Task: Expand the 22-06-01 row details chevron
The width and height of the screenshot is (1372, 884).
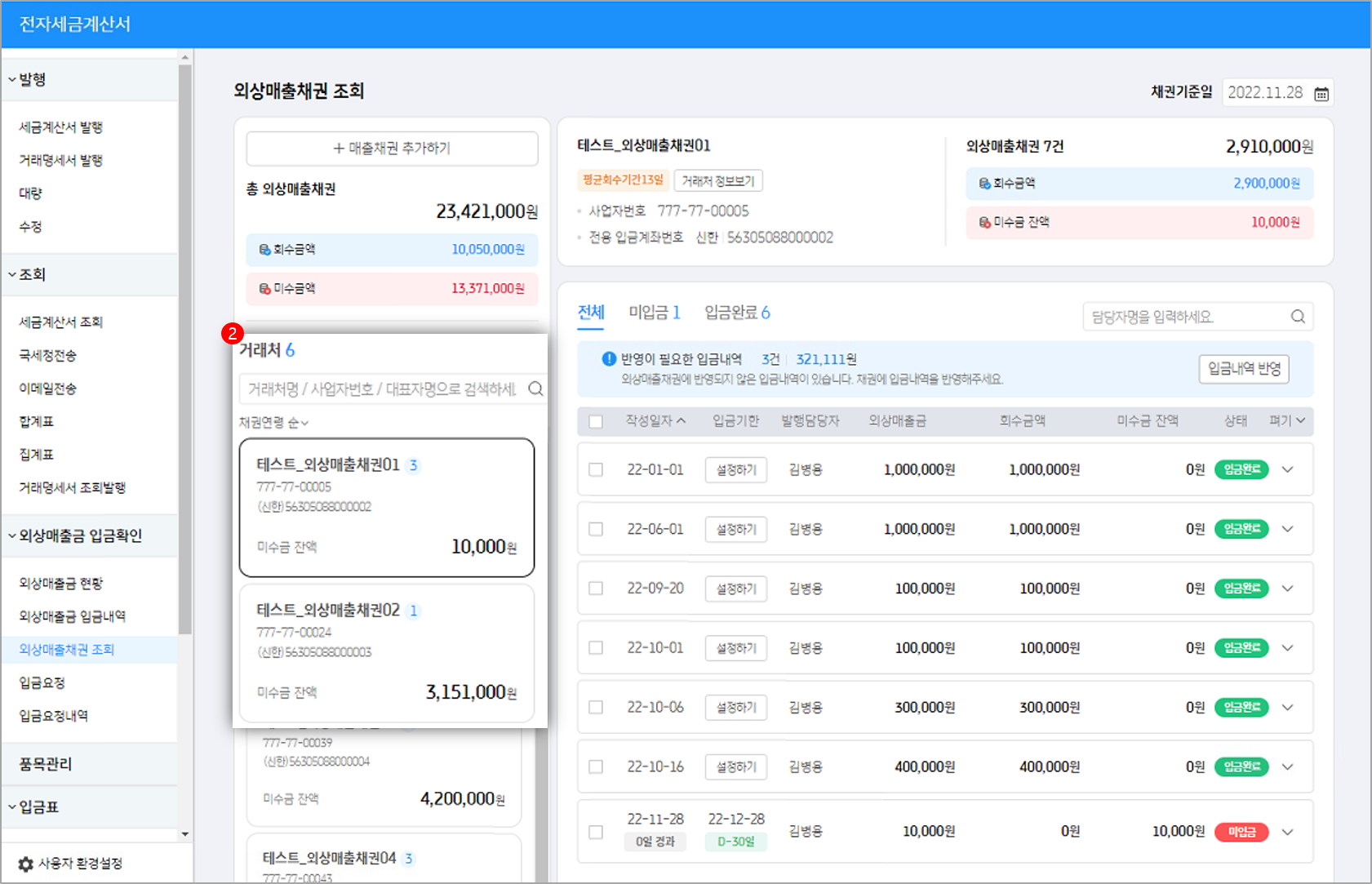Action: [x=1288, y=530]
